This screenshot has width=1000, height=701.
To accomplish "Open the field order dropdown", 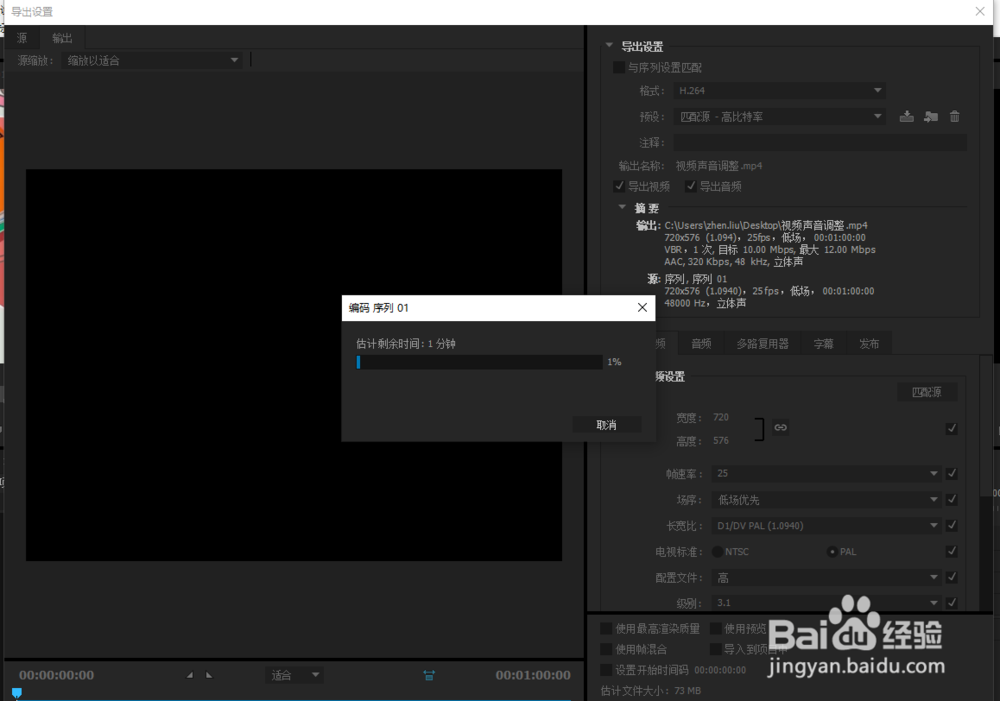I will (827, 499).
